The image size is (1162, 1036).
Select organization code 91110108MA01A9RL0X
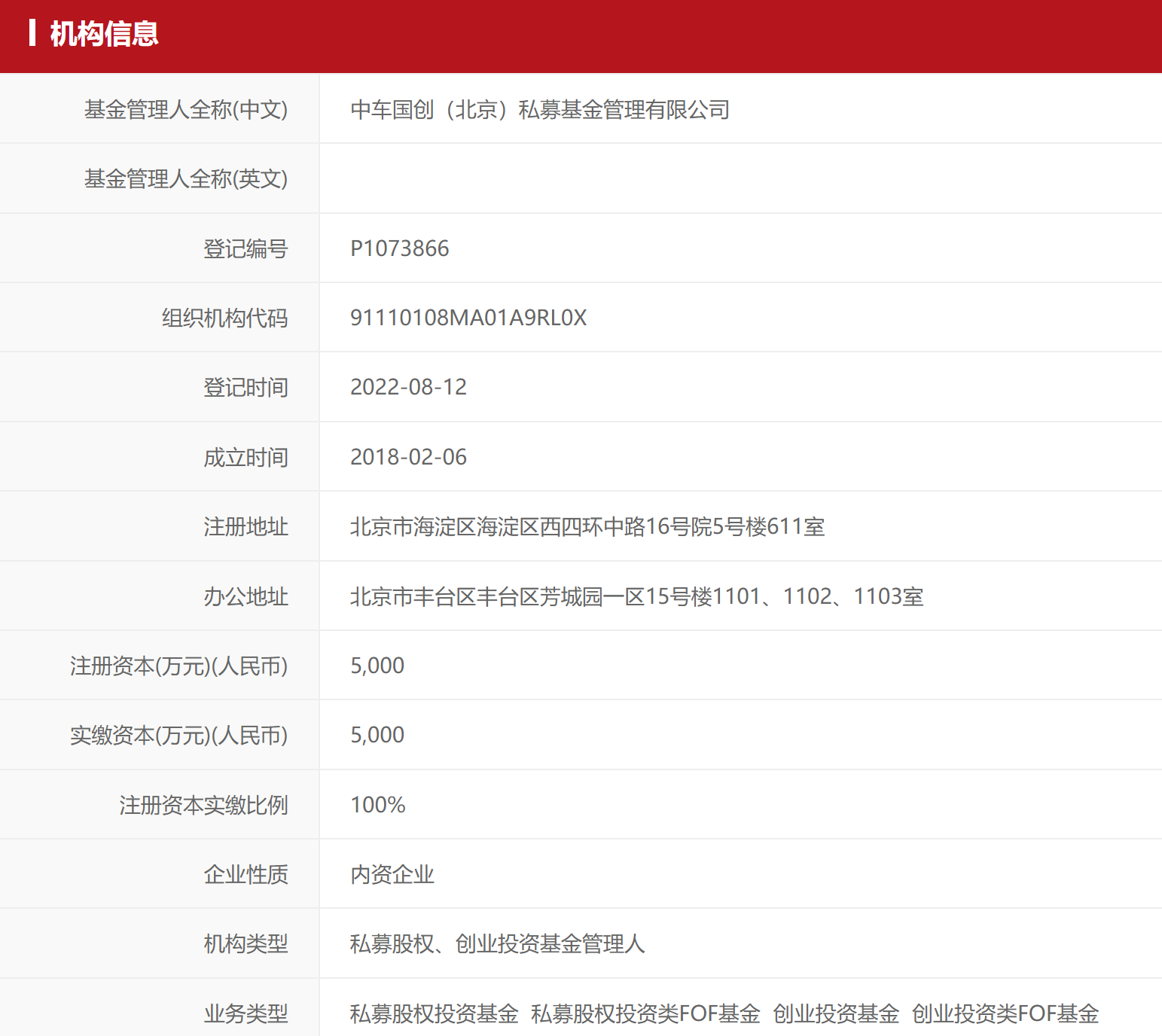coord(468,318)
